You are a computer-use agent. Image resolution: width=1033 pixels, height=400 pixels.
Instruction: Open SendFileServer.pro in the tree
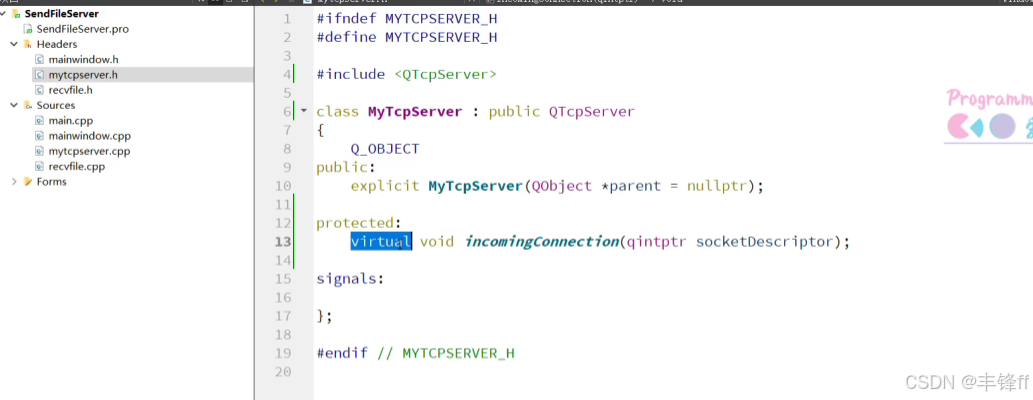click(x=83, y=29)
